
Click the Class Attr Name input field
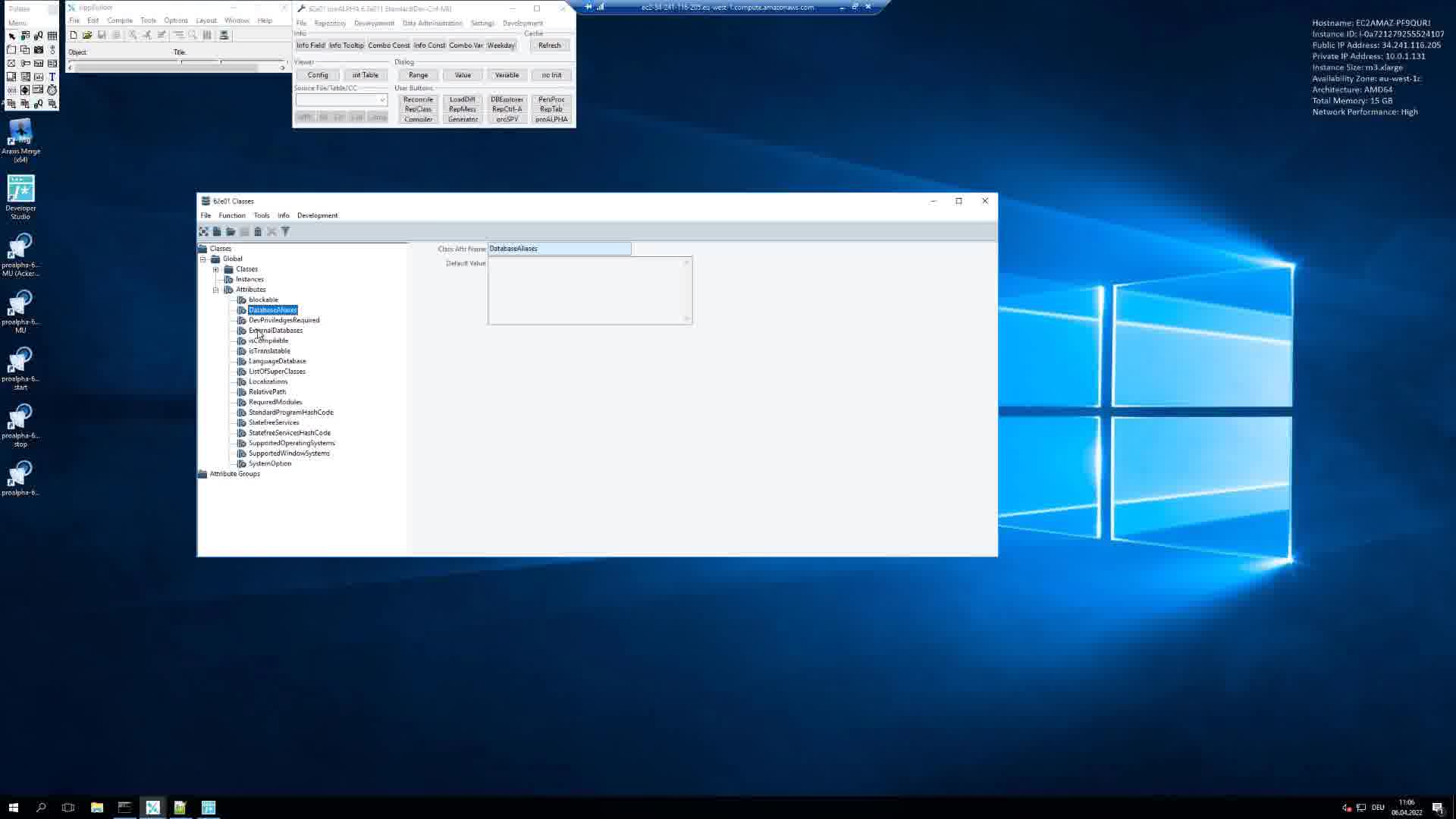(x=560, y=249)
